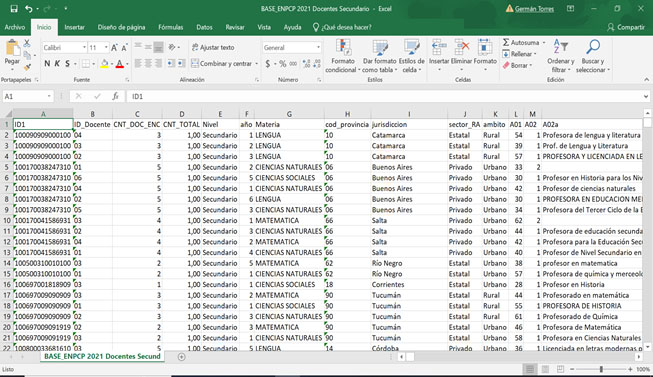Collapse the ribbon with the chevron

pos(646,80)
